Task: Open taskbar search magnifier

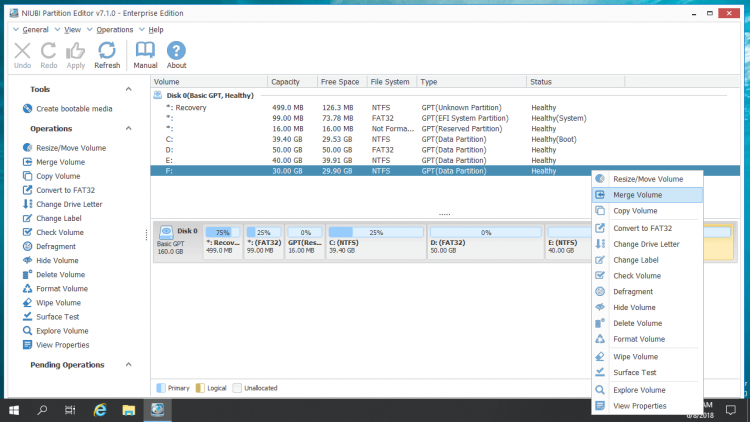Action: [x=42, y=410]
